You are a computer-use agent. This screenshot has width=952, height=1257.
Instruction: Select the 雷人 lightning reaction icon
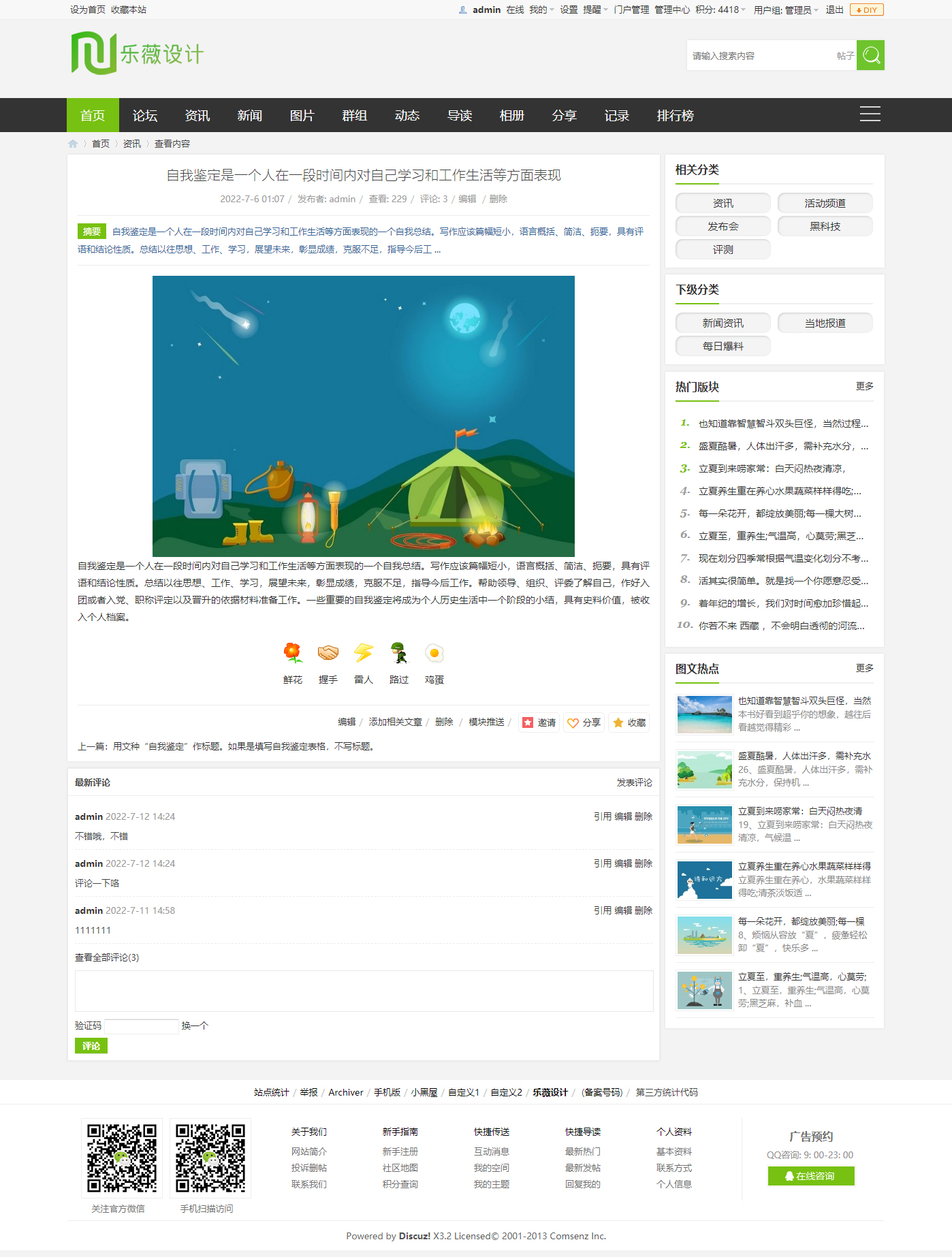(x=364, y=653)
